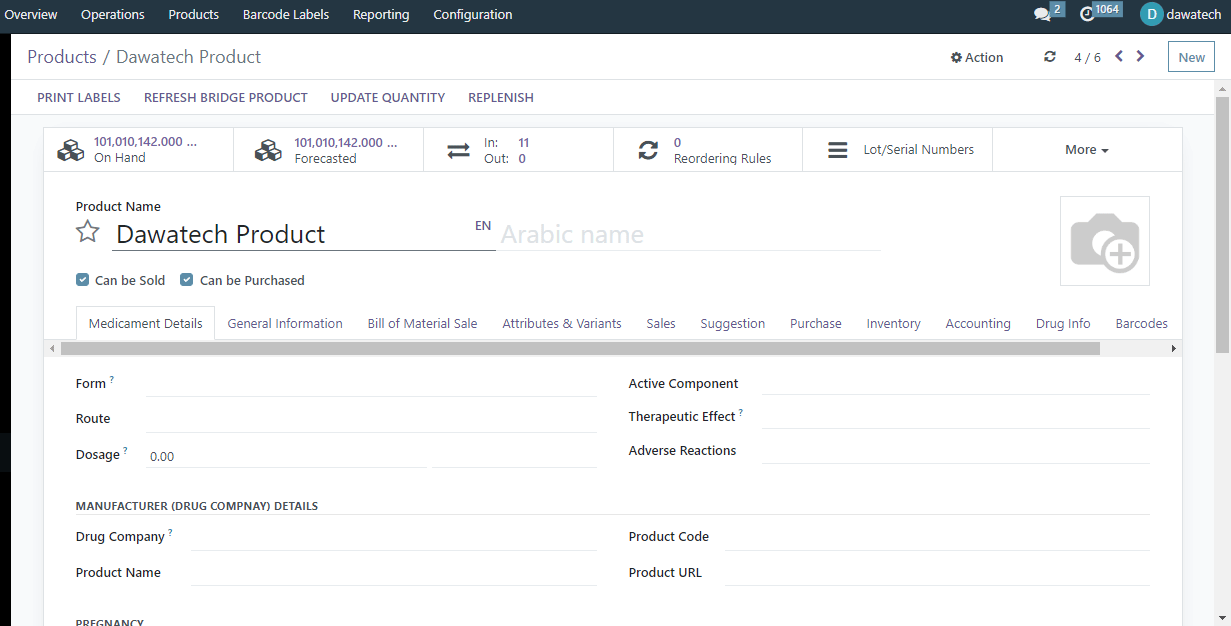Viewport: 1231px width, 626px height.
Task: Upload product image camera placeholder
Action: [x=1105, y=241]
